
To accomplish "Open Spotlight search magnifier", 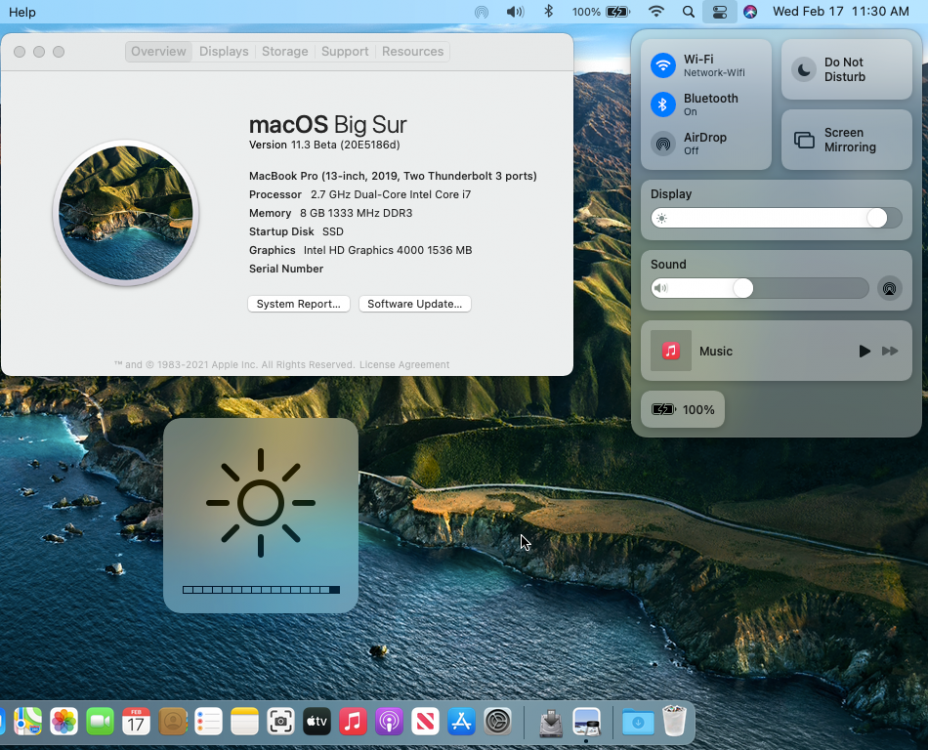I will pyautogui.click(x=688, y=12).
